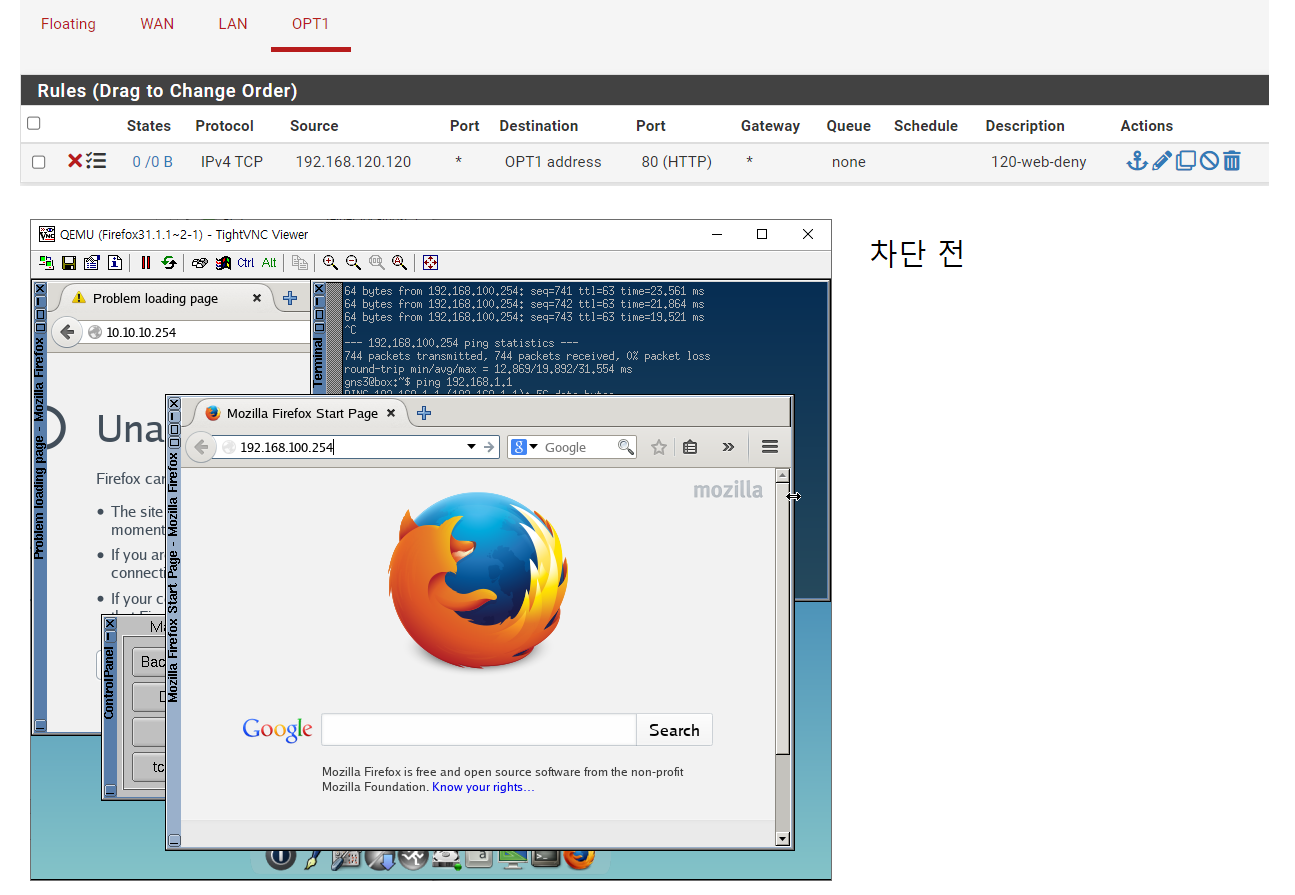Image resolution: width=1295 pixels, height=895 pixels.
Task: Switch to the Floating tab
Action: [x=68, y=24]
